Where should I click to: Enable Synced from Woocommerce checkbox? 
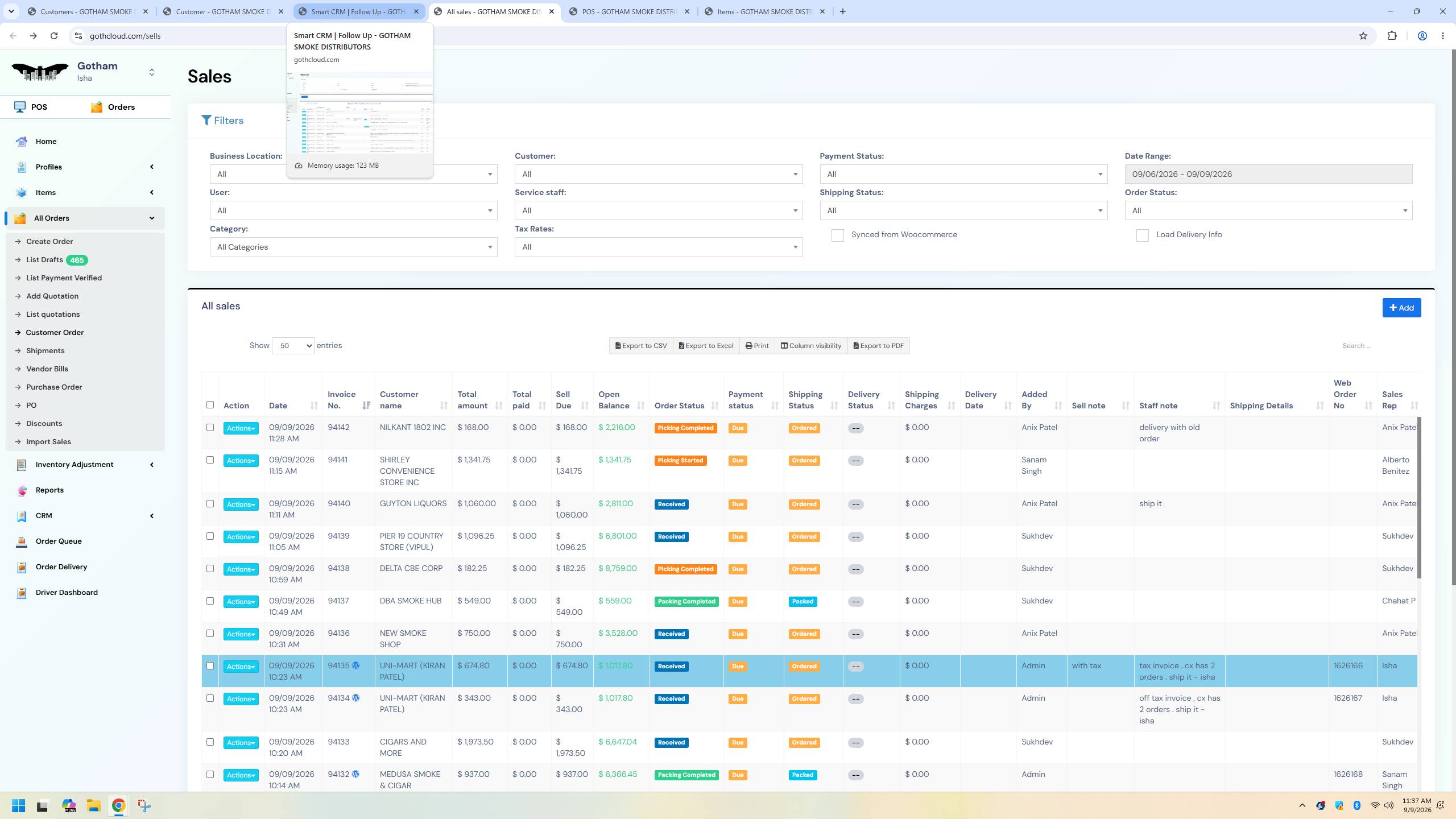(837, 235)
